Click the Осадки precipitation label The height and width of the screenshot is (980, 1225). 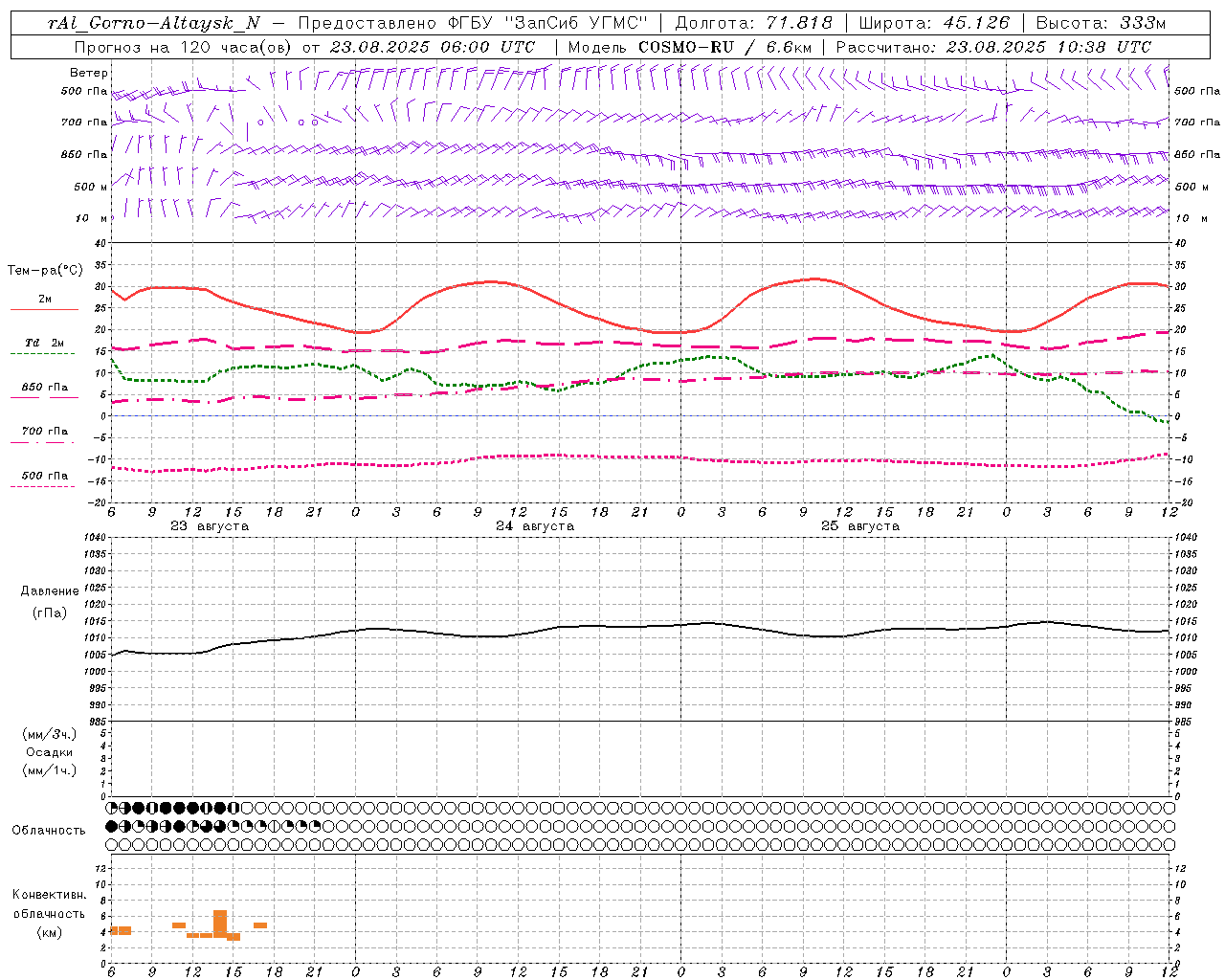[50, 752]
